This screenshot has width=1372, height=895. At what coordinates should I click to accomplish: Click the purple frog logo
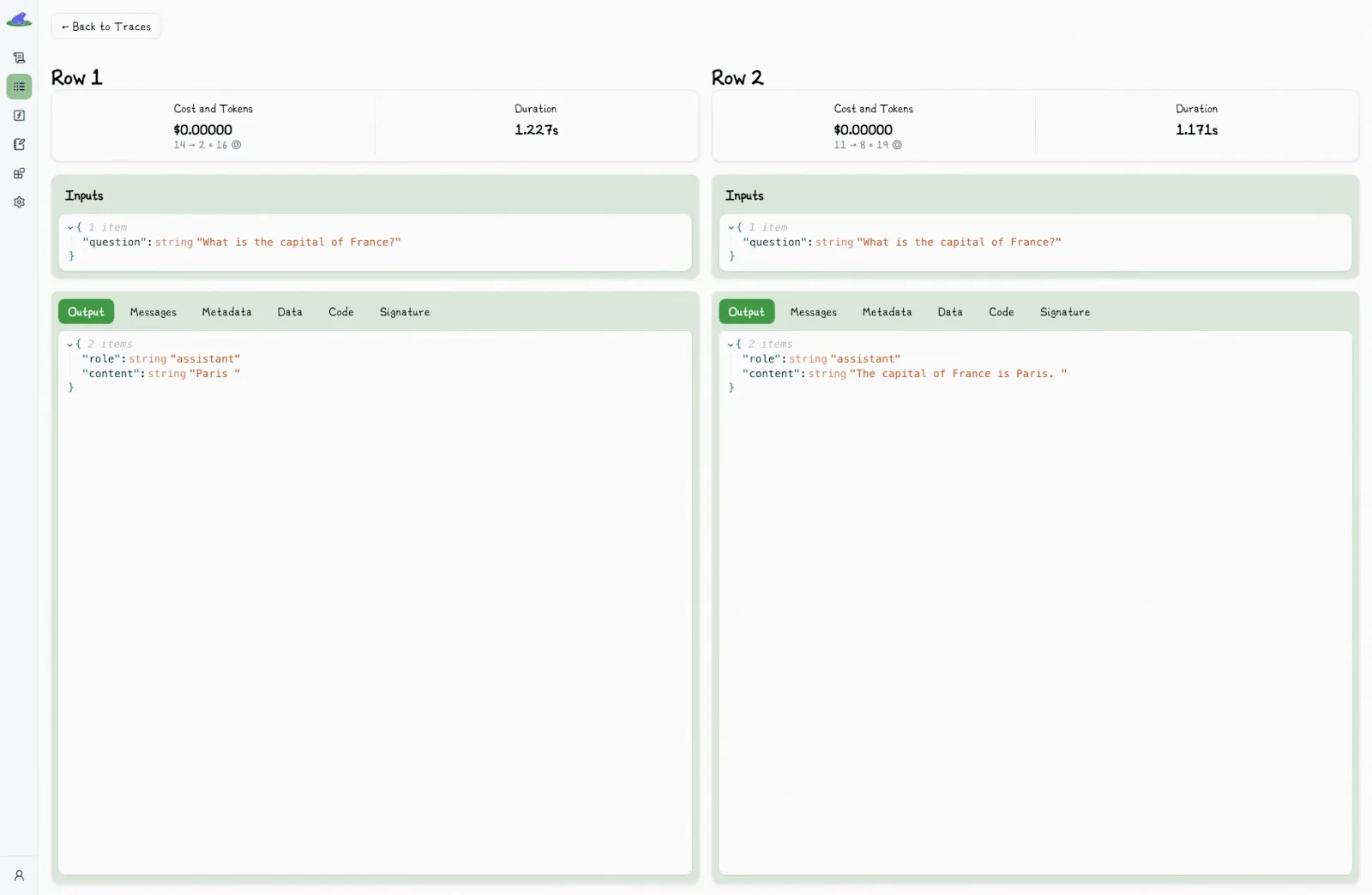coord(19,20)
